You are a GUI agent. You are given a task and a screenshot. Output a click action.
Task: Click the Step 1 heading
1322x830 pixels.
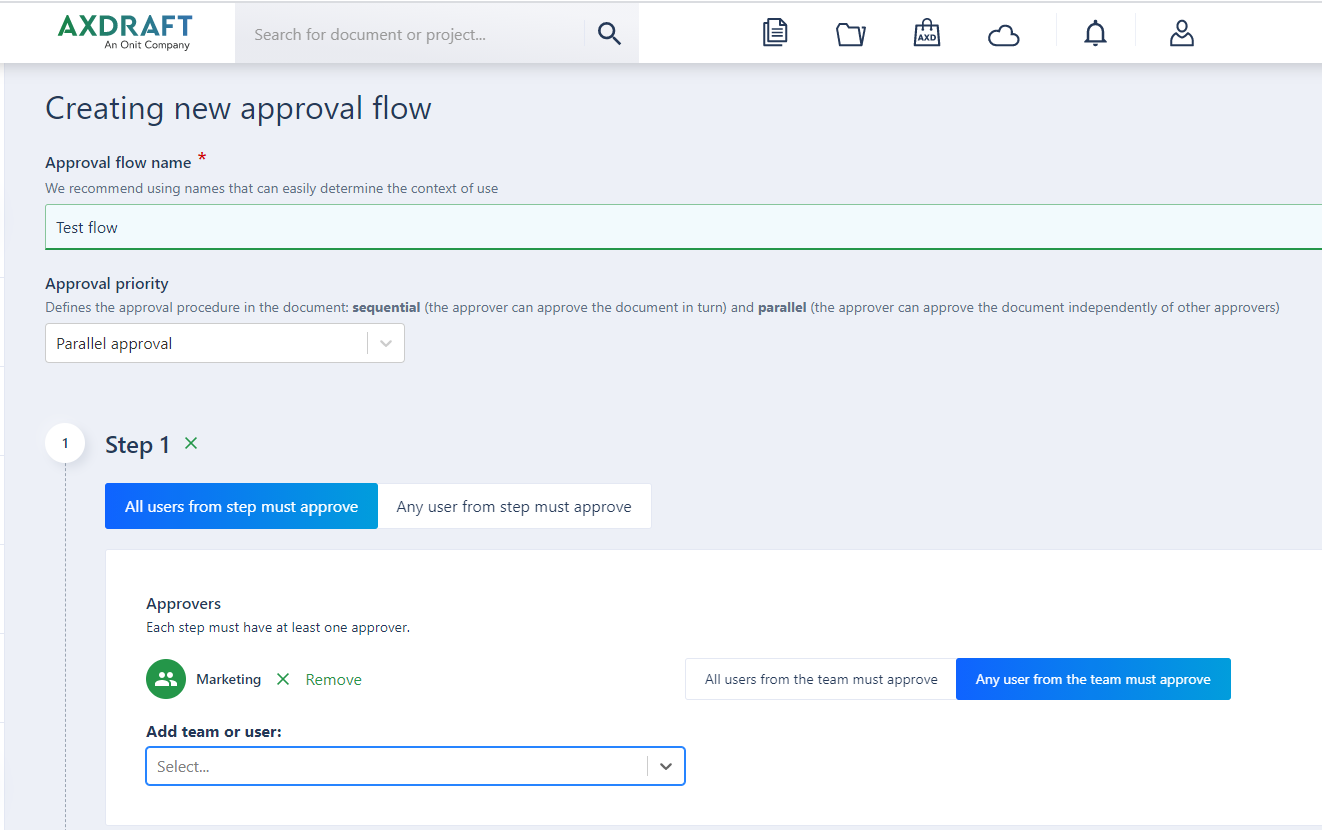137,445
